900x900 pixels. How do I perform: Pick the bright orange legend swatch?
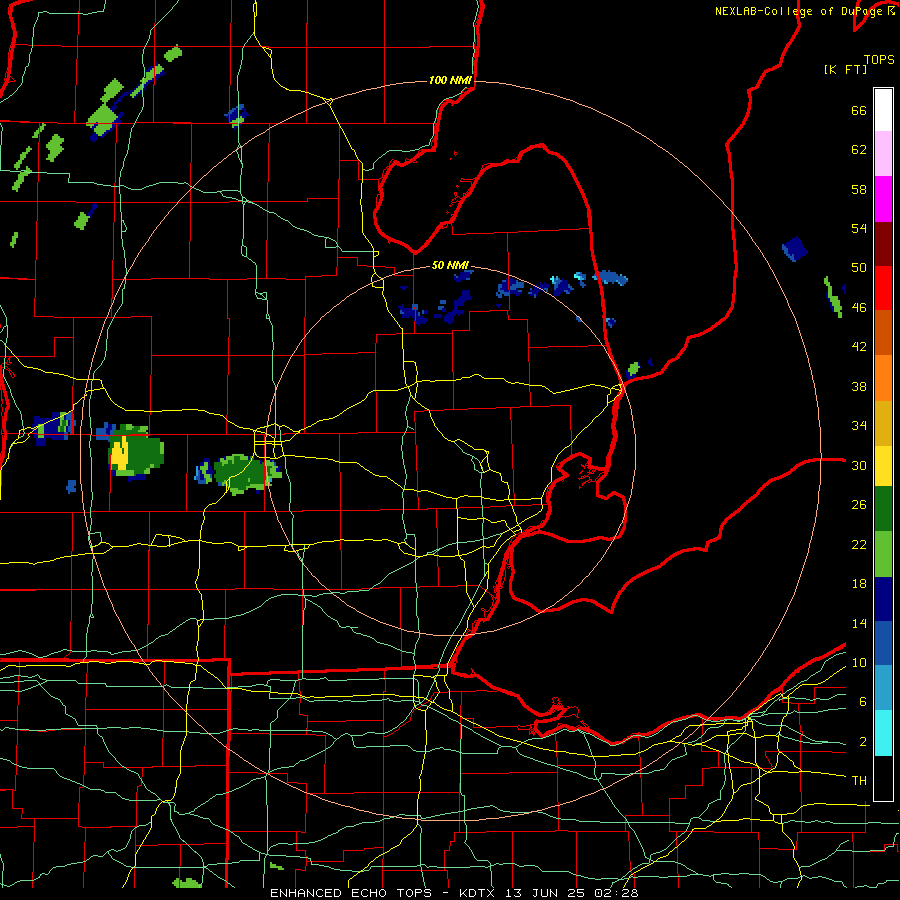883,378
